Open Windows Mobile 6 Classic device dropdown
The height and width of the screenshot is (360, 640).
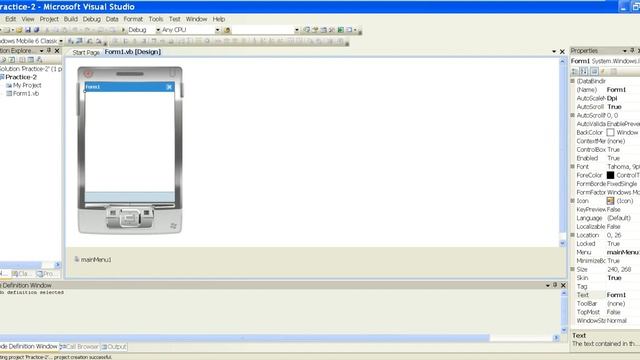[61, 41]
